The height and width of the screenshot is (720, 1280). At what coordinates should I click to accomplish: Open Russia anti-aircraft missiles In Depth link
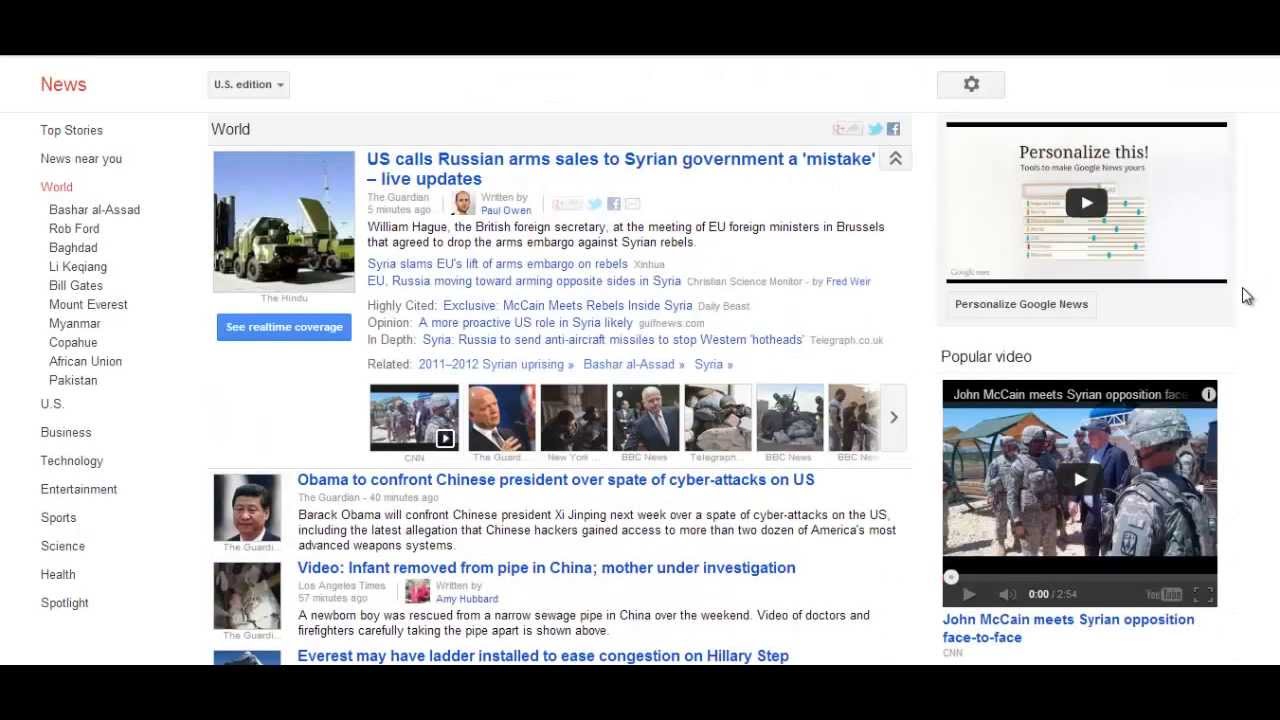pos(613,340)
